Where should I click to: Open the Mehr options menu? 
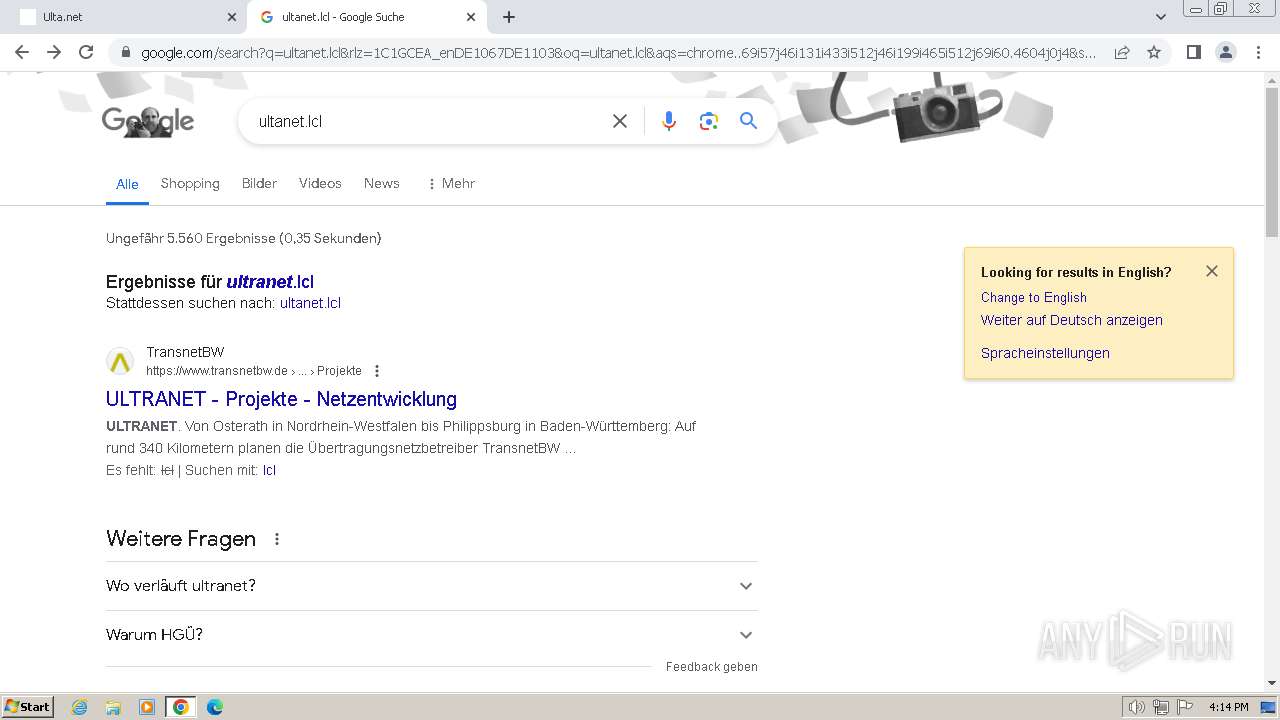[x=450, y=183]
